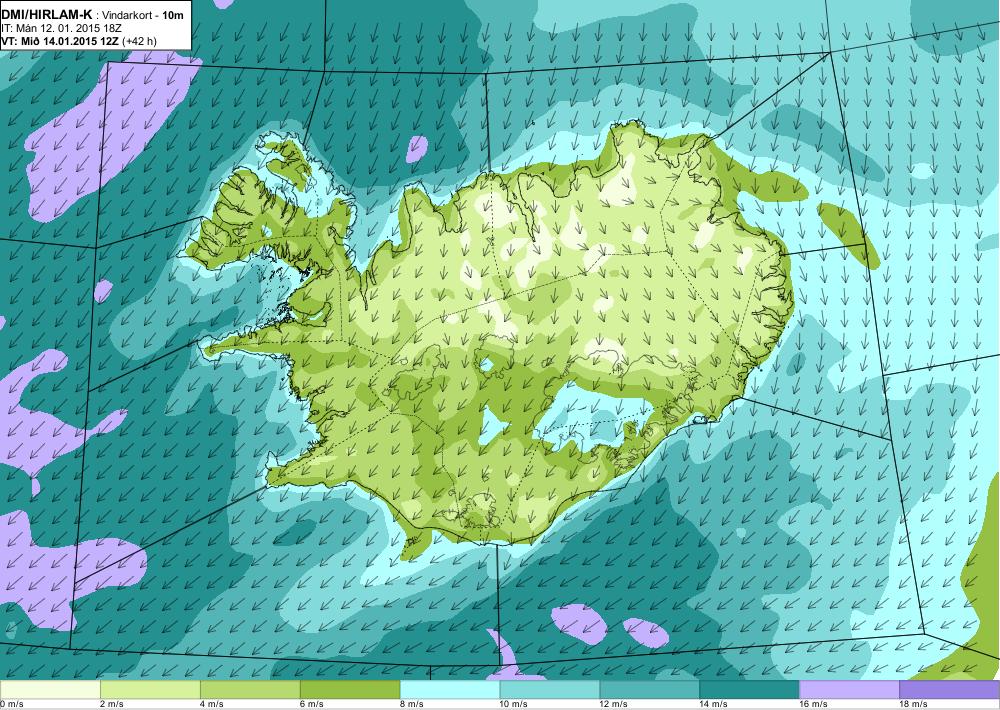Click the 8–10 m/s light cyan legend swatch

(x=450, y=690)
